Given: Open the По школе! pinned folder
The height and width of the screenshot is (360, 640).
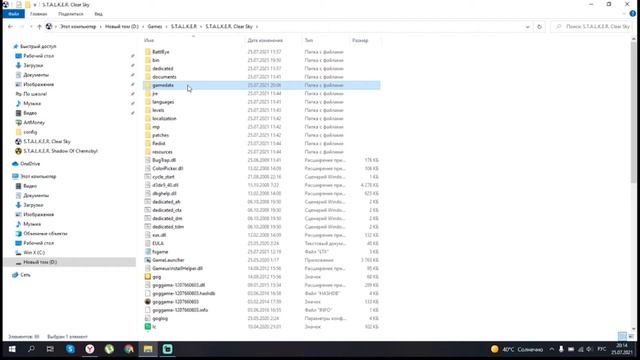Looking at the screenshot, I should (x=35, y=94).
